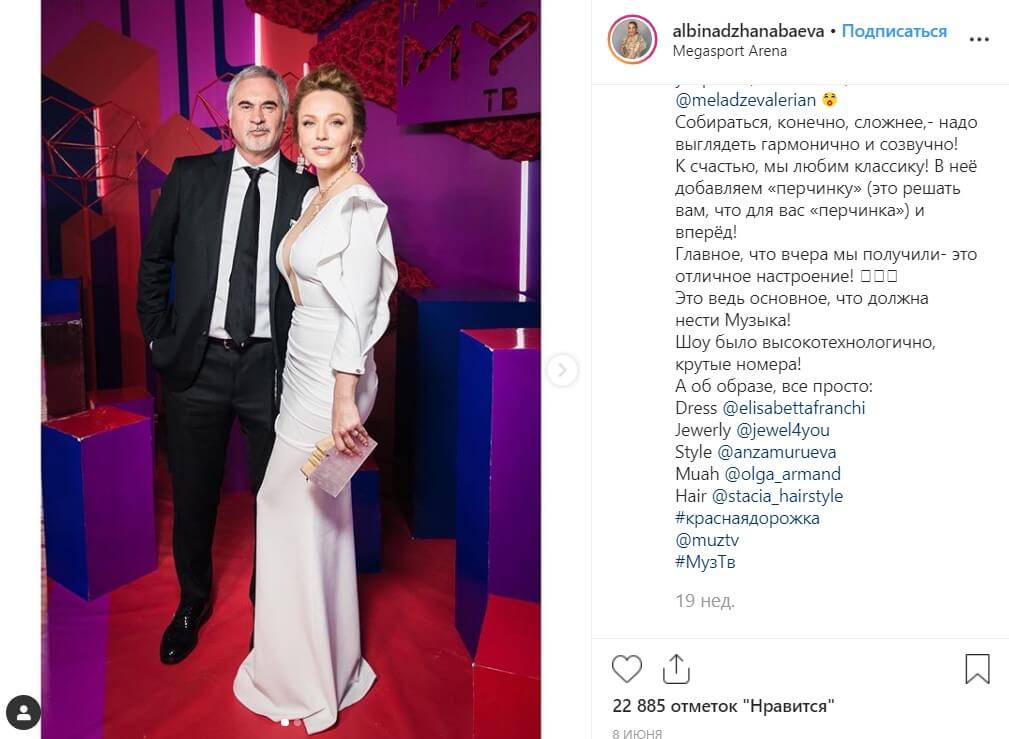1009x739 pixels.
Task: Open Megasport Arena location link
Action: click(x=729, y=51)
